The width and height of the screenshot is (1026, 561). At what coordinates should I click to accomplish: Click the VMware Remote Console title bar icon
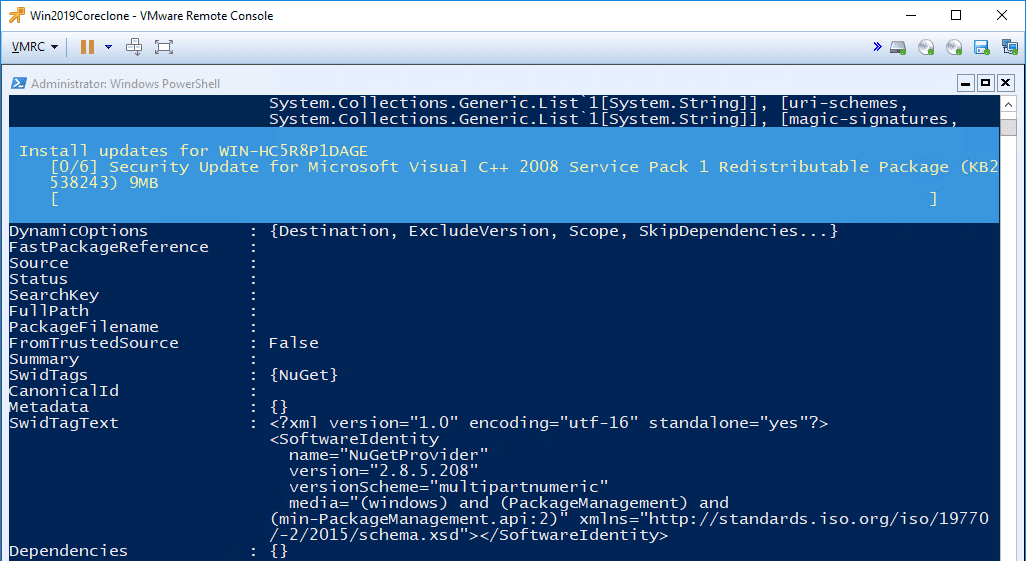coord(17,16)
